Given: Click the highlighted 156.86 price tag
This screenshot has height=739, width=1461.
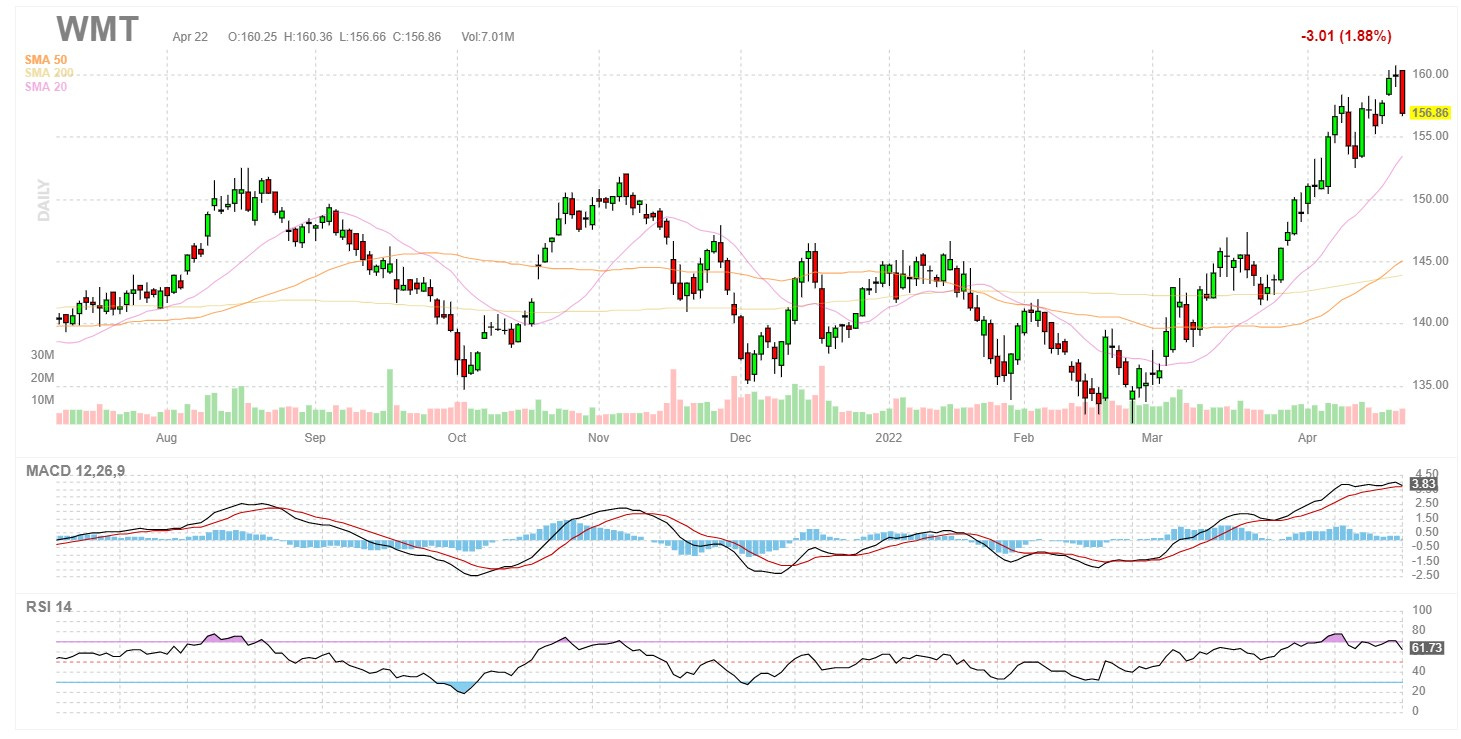Looking at the screenshot, I should pos(1430,113).
